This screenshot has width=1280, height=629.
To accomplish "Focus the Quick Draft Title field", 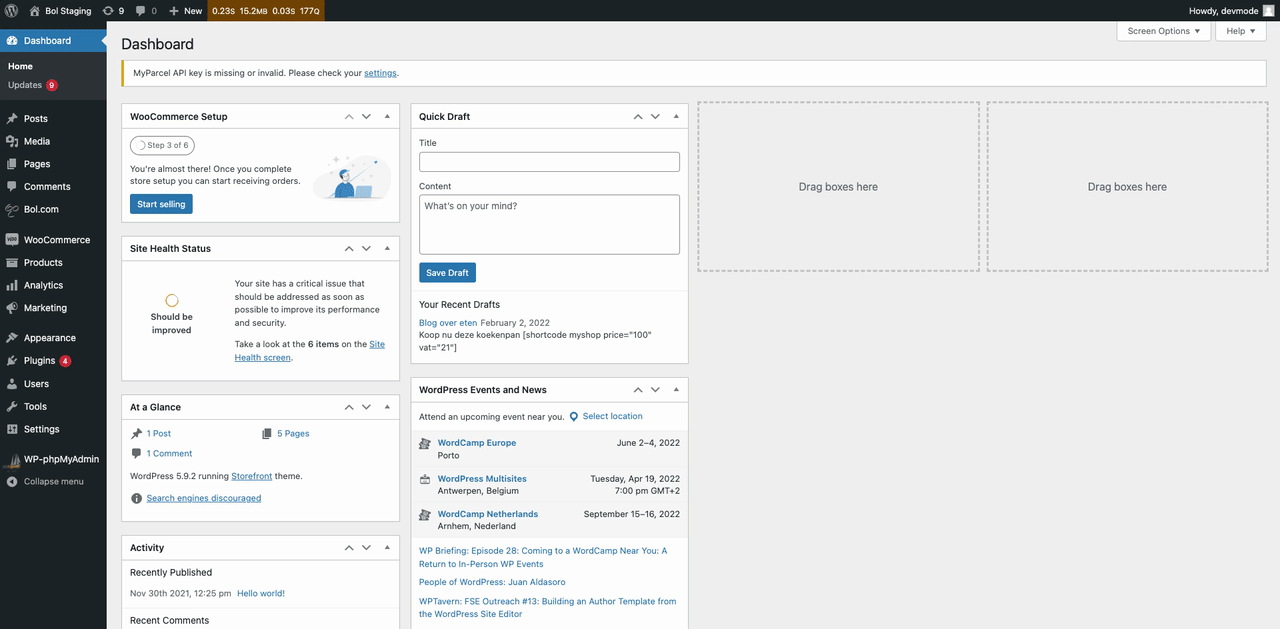I will coord(549,162).
